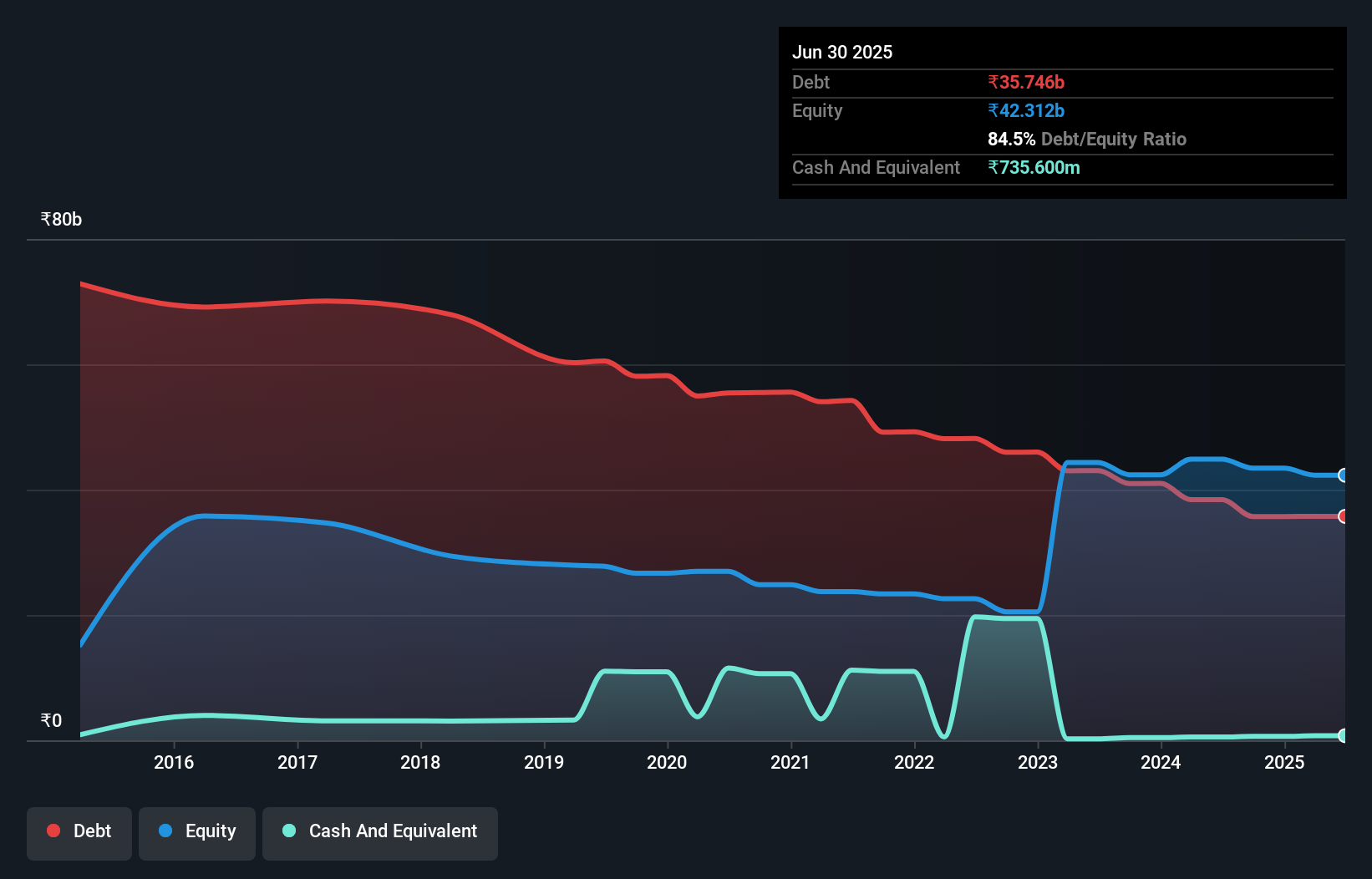Click the teal Cash value in the tooltip panel
This screenshot has height=879, width=1372.
(1034, 167)
